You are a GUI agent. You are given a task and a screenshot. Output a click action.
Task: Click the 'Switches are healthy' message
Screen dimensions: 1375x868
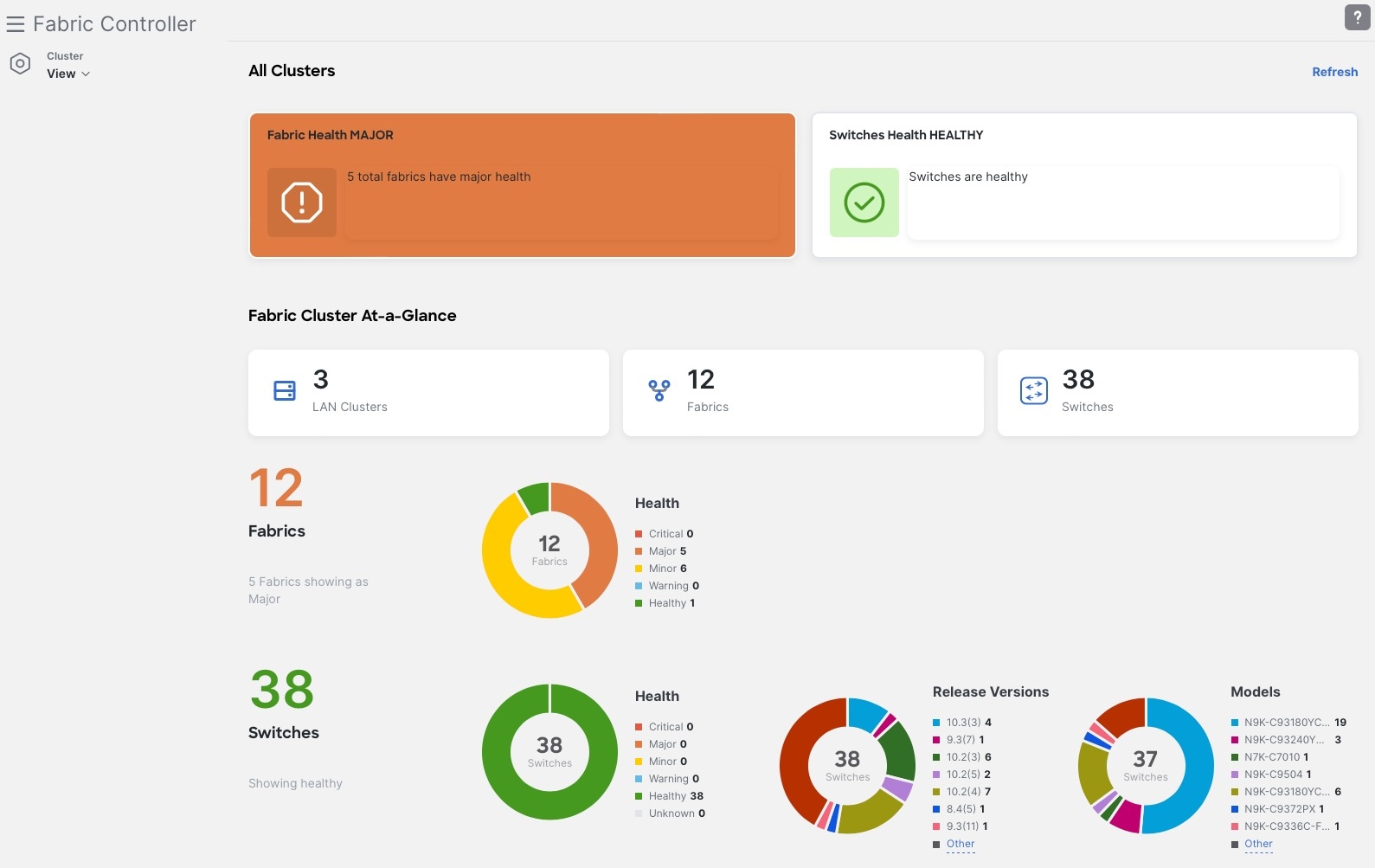coord(968,177)
